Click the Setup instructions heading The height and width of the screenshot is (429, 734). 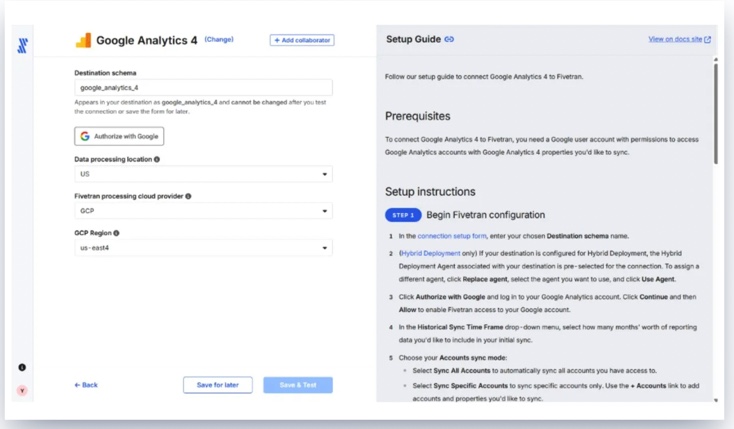pyautogui.click(x=430, y=192)
